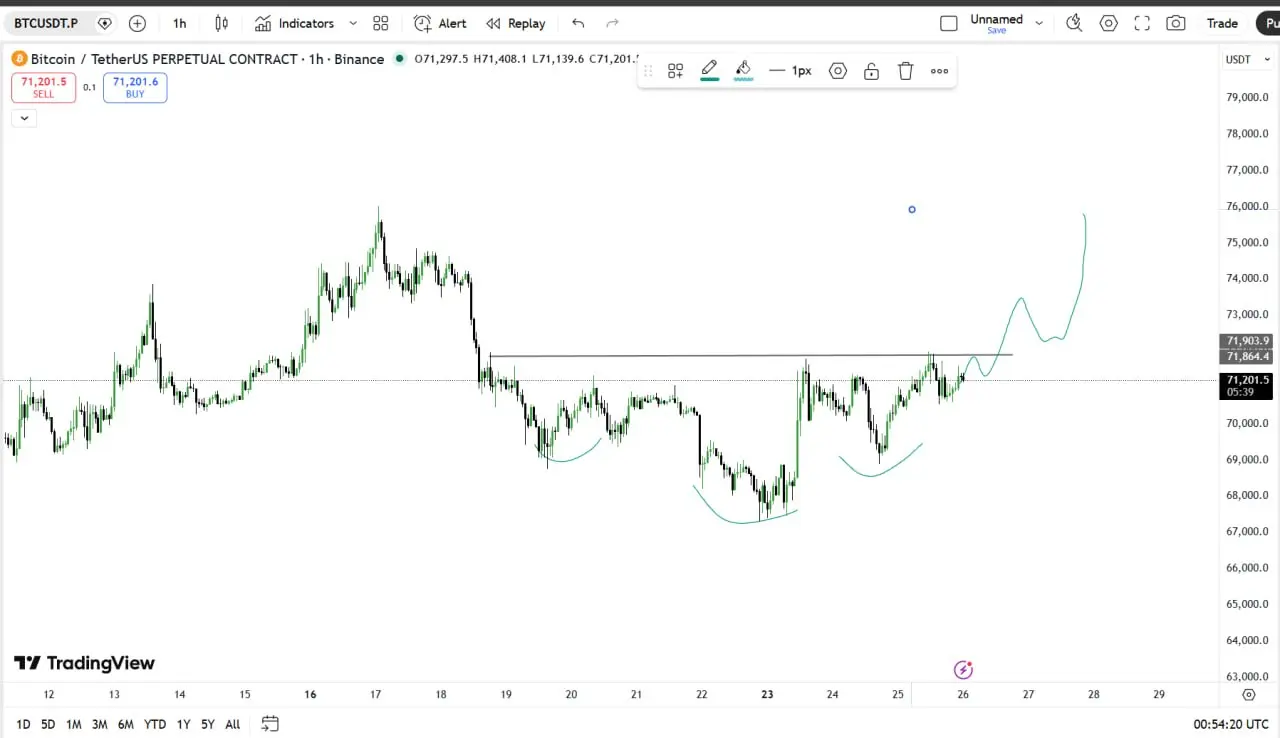
Task: Click the diamond icon beside BTCUSDT.P
Action: tap(104, 23)
